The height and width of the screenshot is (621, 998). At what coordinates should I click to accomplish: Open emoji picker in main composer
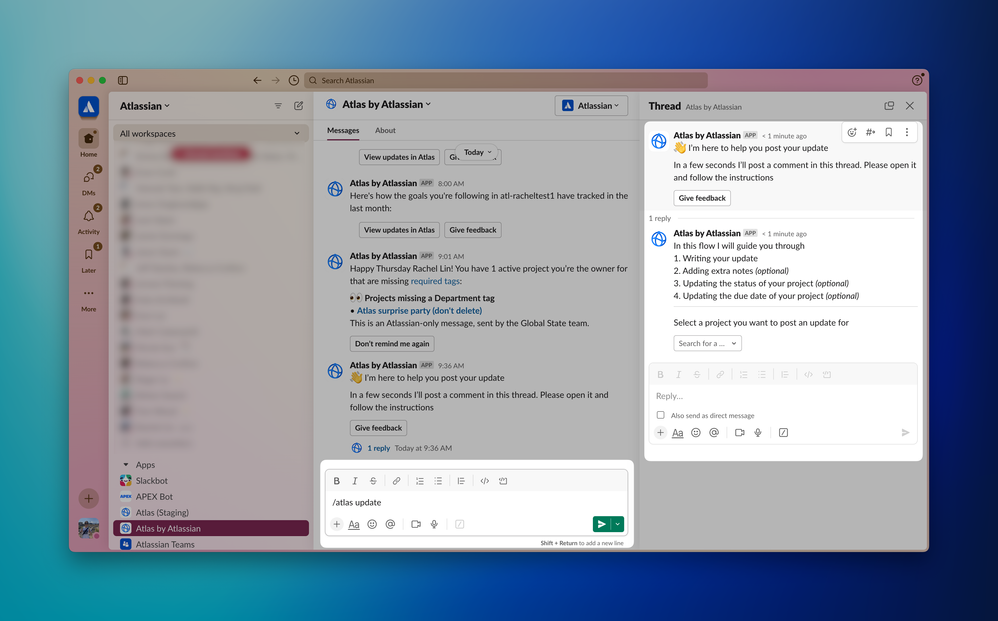click(x=372, y=524)
